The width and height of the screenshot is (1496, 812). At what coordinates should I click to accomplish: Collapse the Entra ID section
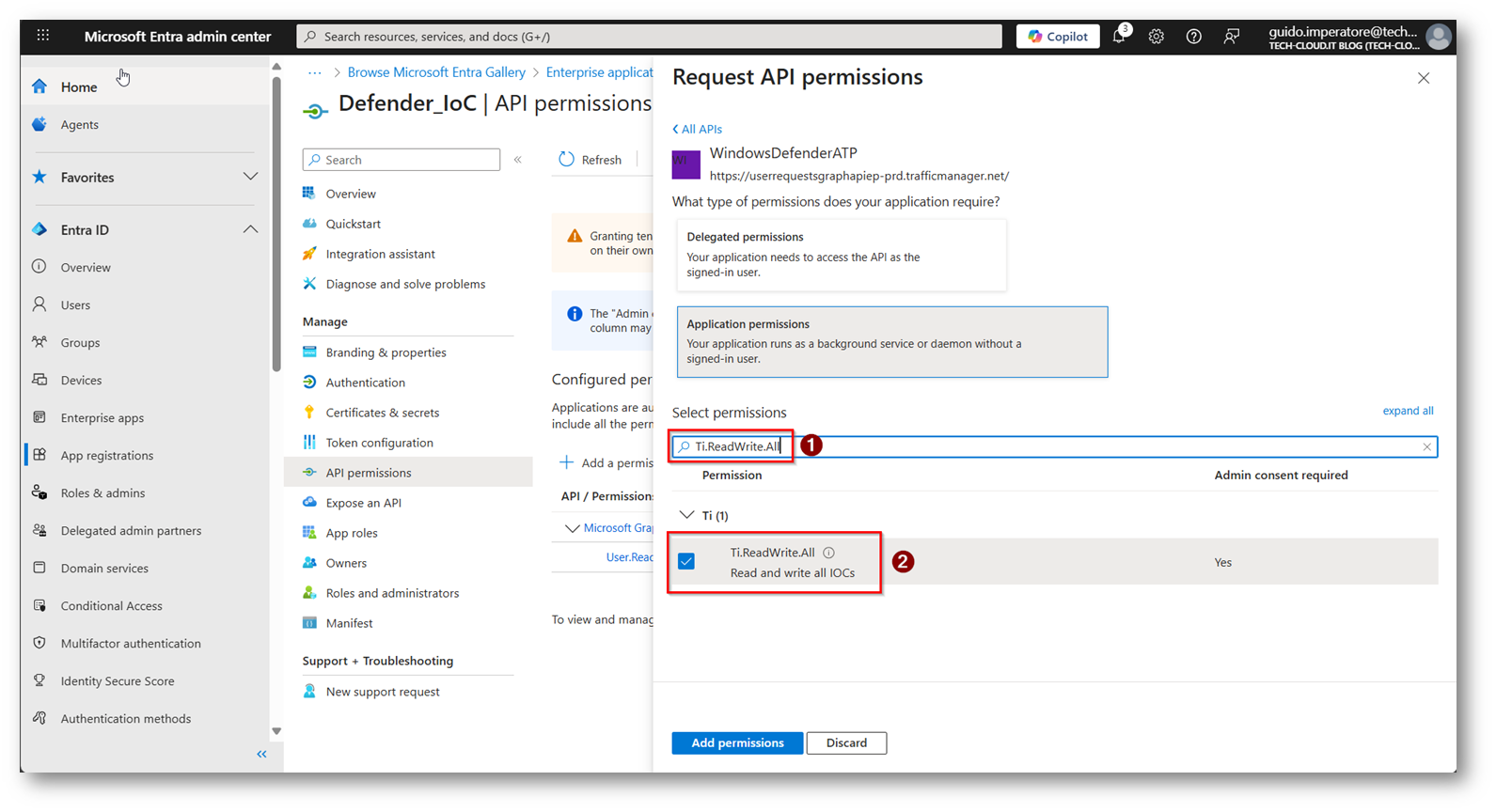point(250,229)
